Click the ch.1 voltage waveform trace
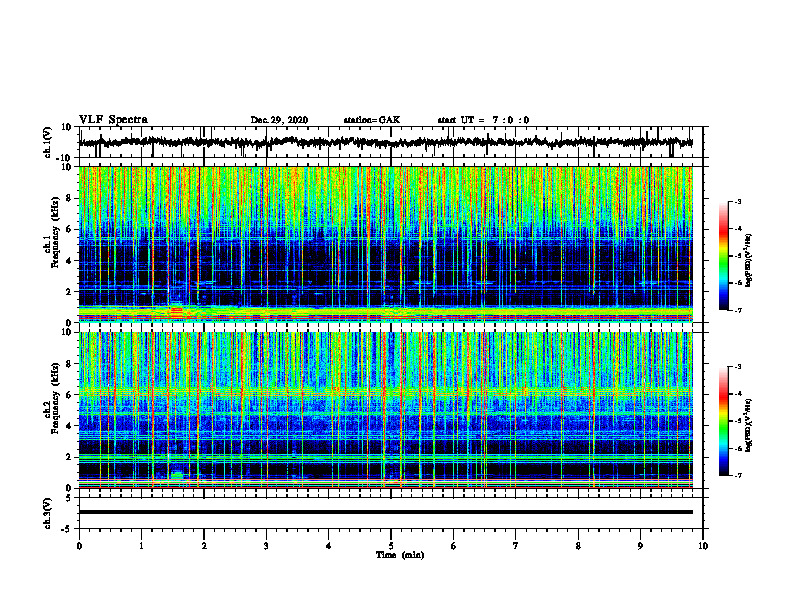Image resolution: width=792 pixels, height=612 pixels. (385, 142)
